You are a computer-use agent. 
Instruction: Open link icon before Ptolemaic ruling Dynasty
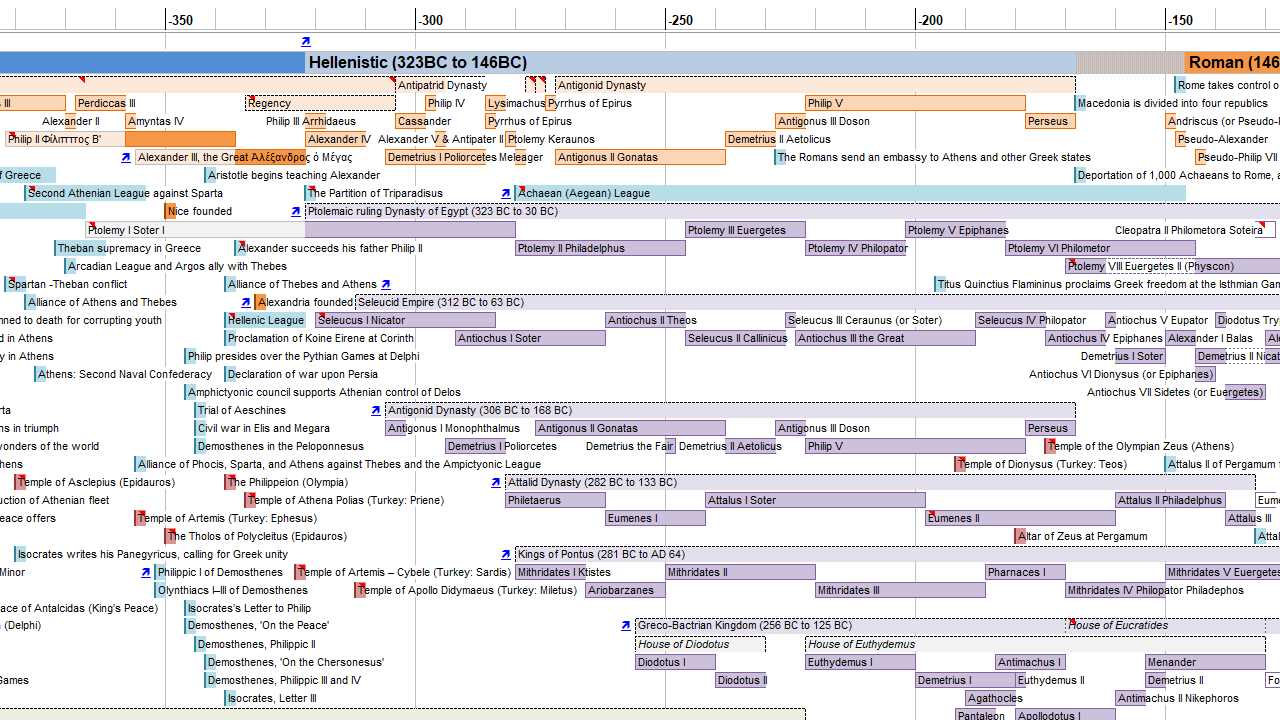296,212
